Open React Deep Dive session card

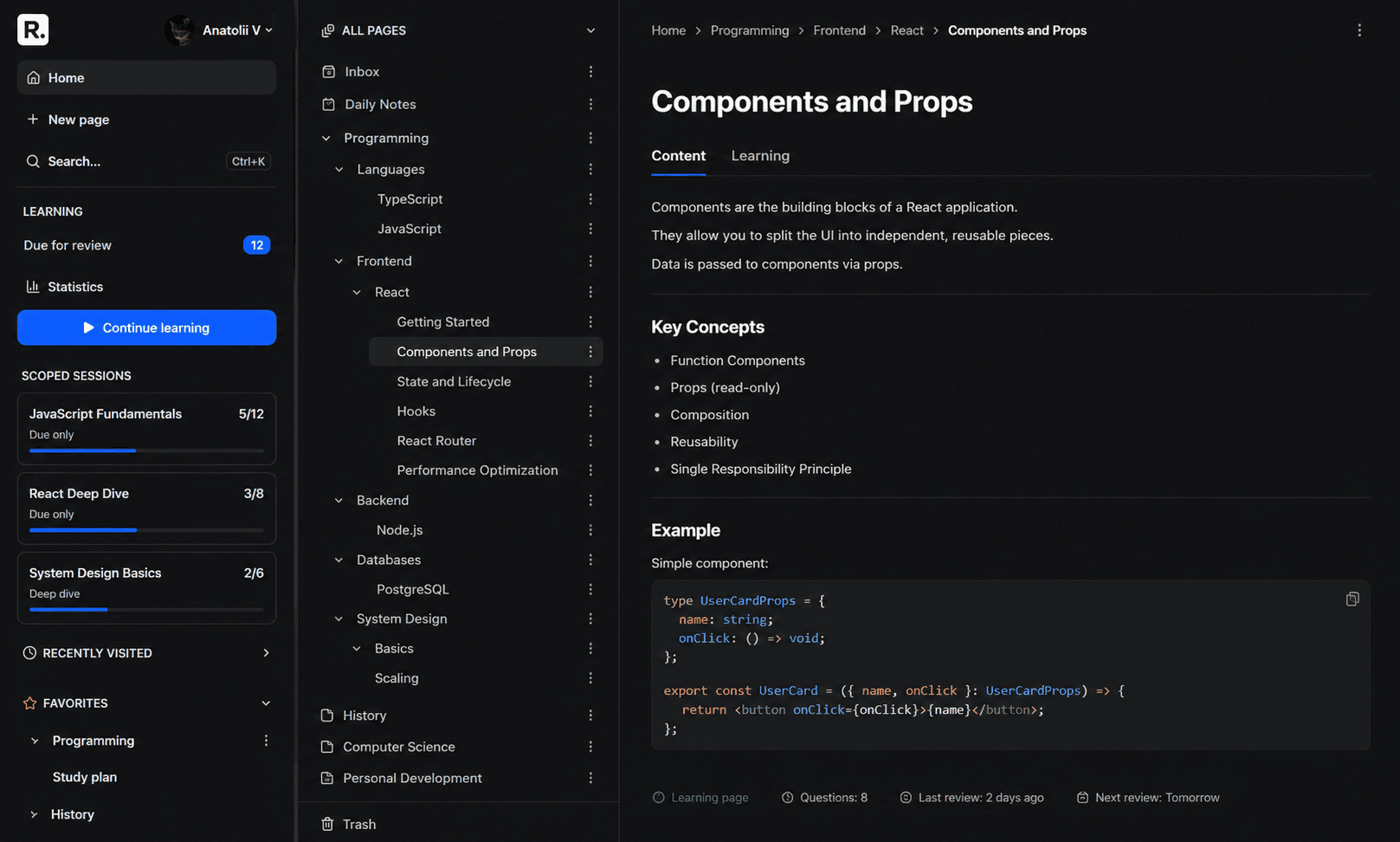point(146,508)
